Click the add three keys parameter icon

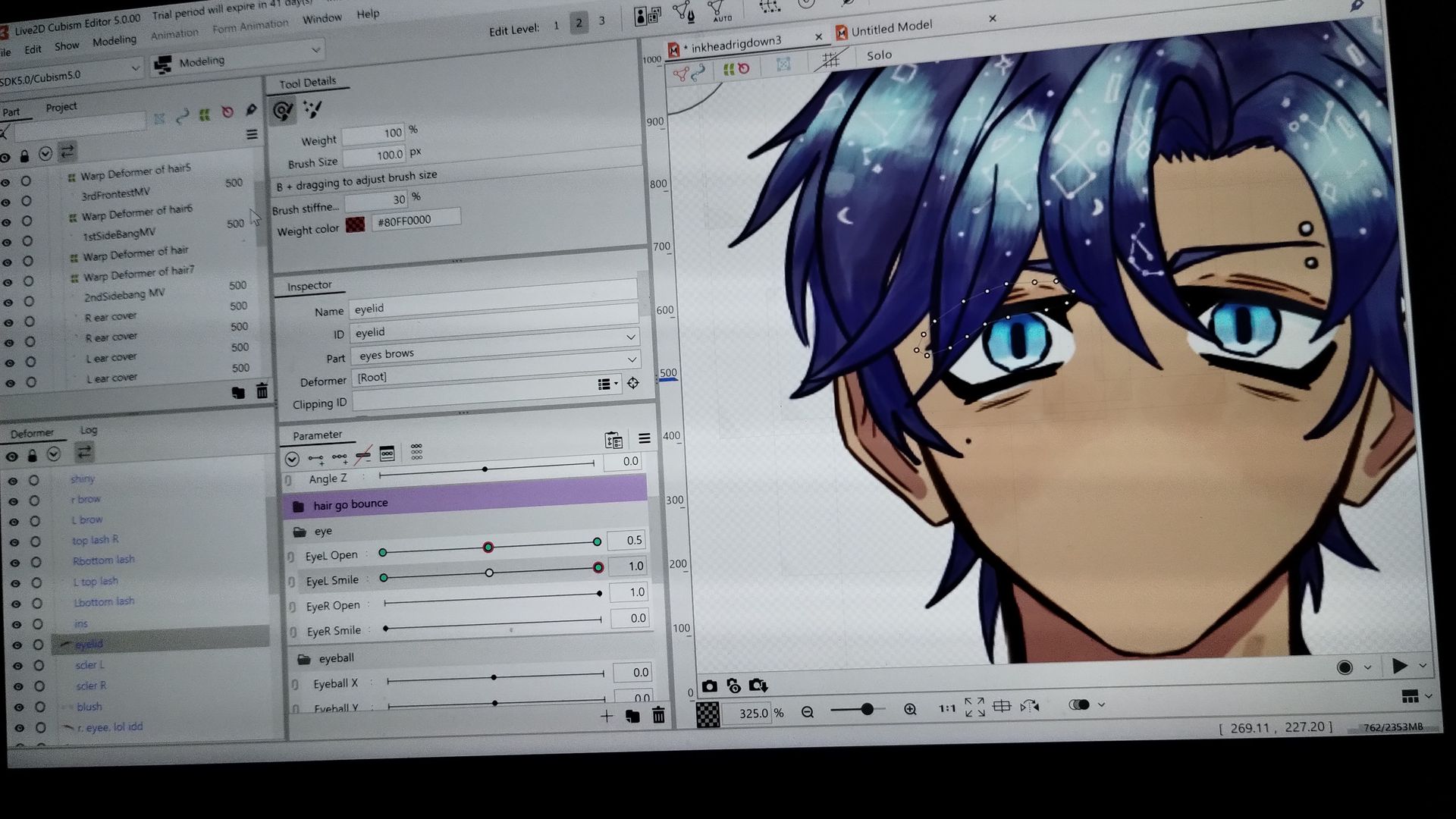click(x=340, y=458)
